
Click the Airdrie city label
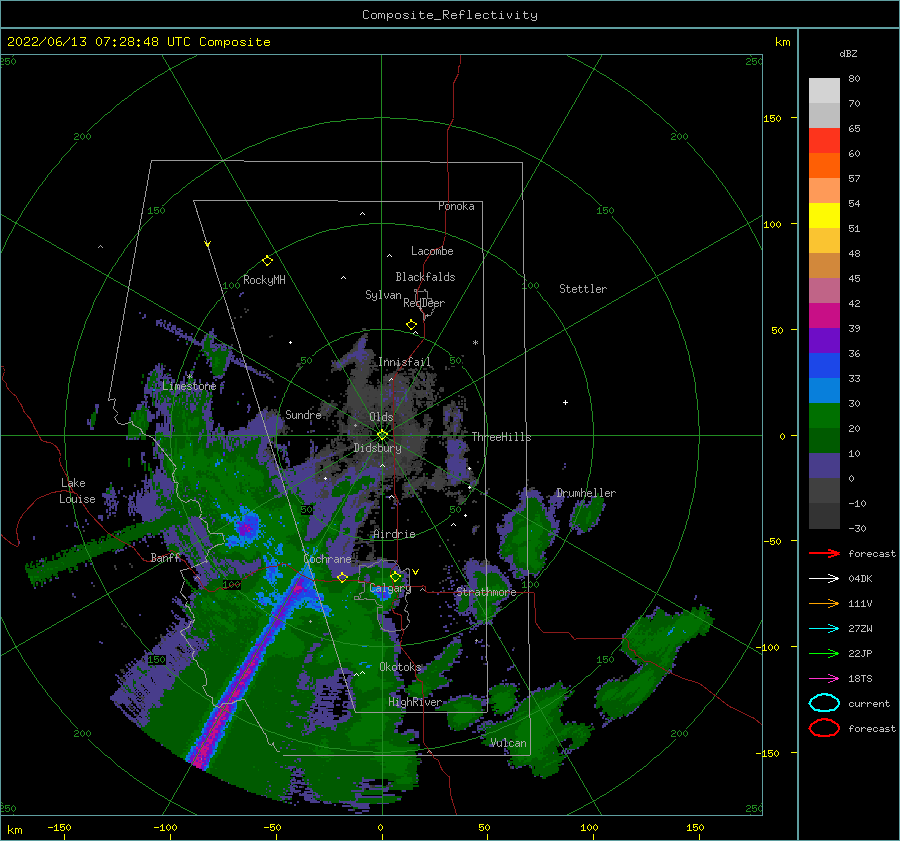coord(394,534)
